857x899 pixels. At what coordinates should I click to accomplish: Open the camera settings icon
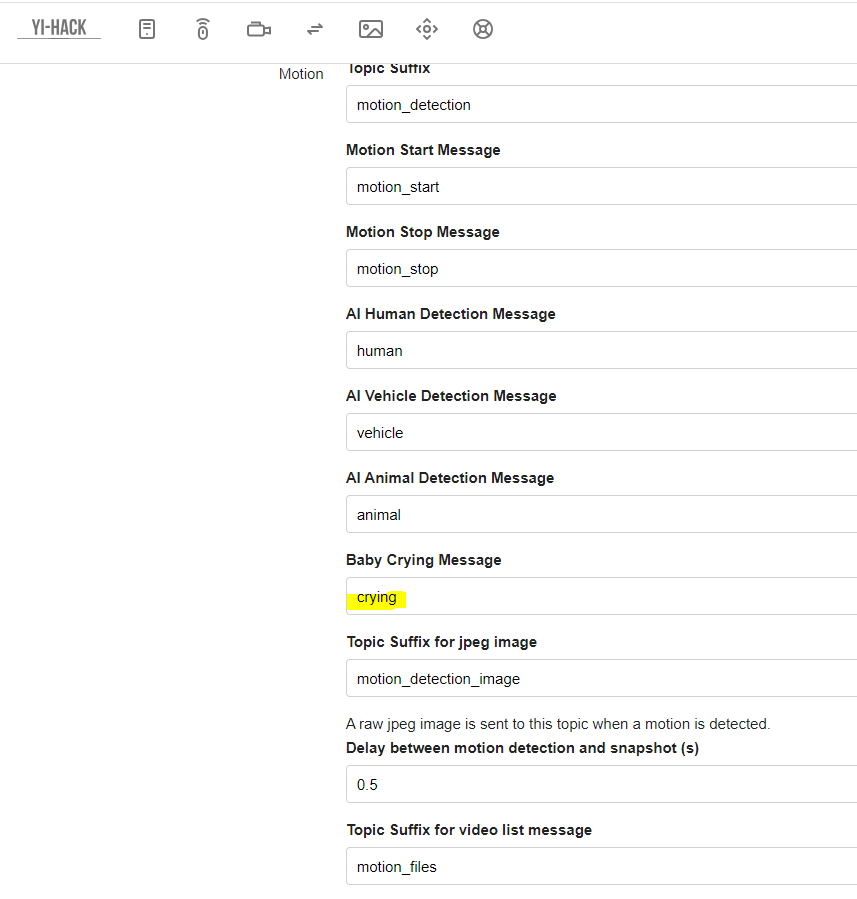[259, 29]
